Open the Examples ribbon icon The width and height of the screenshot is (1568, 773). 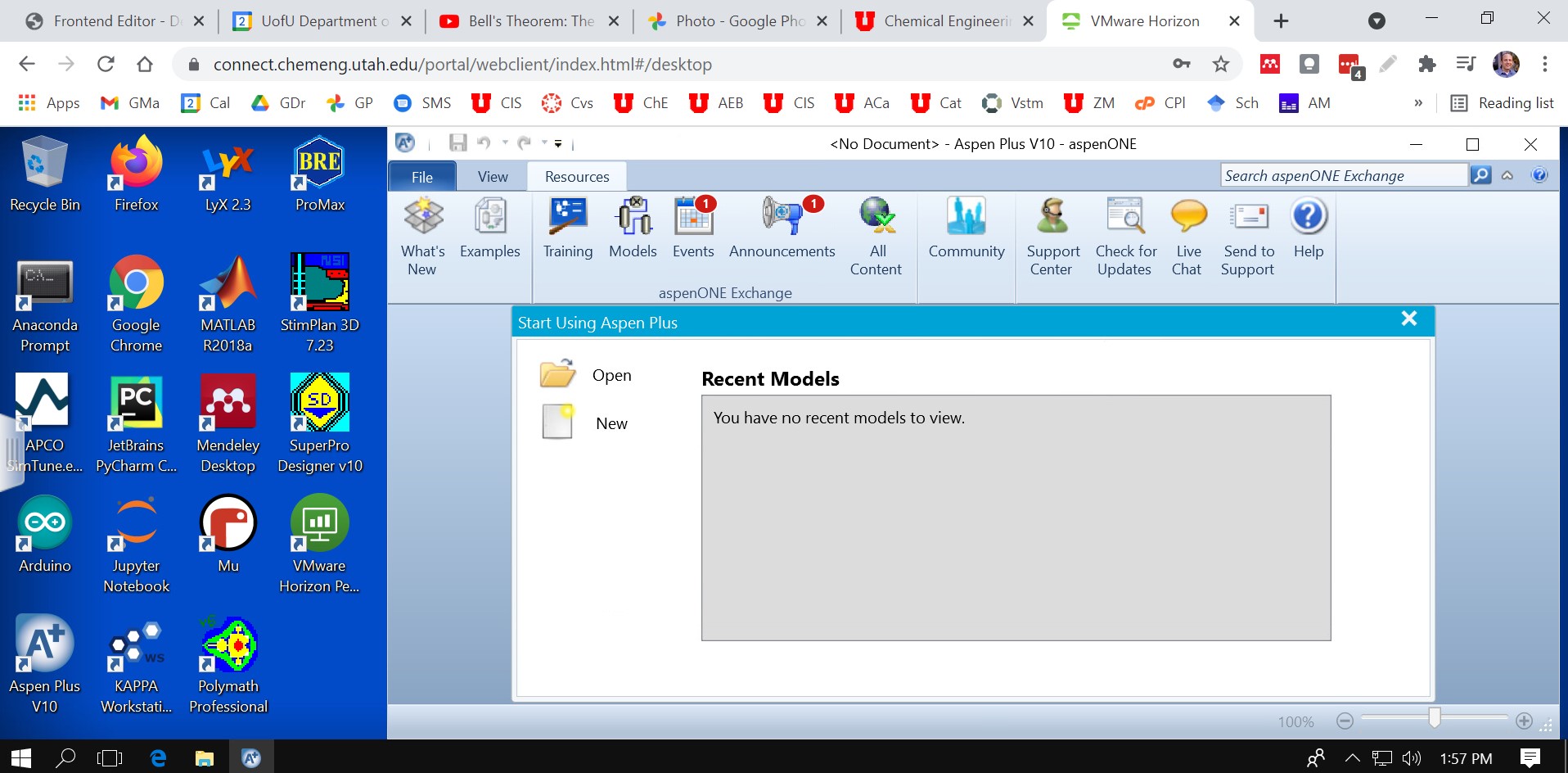[489, 229]
